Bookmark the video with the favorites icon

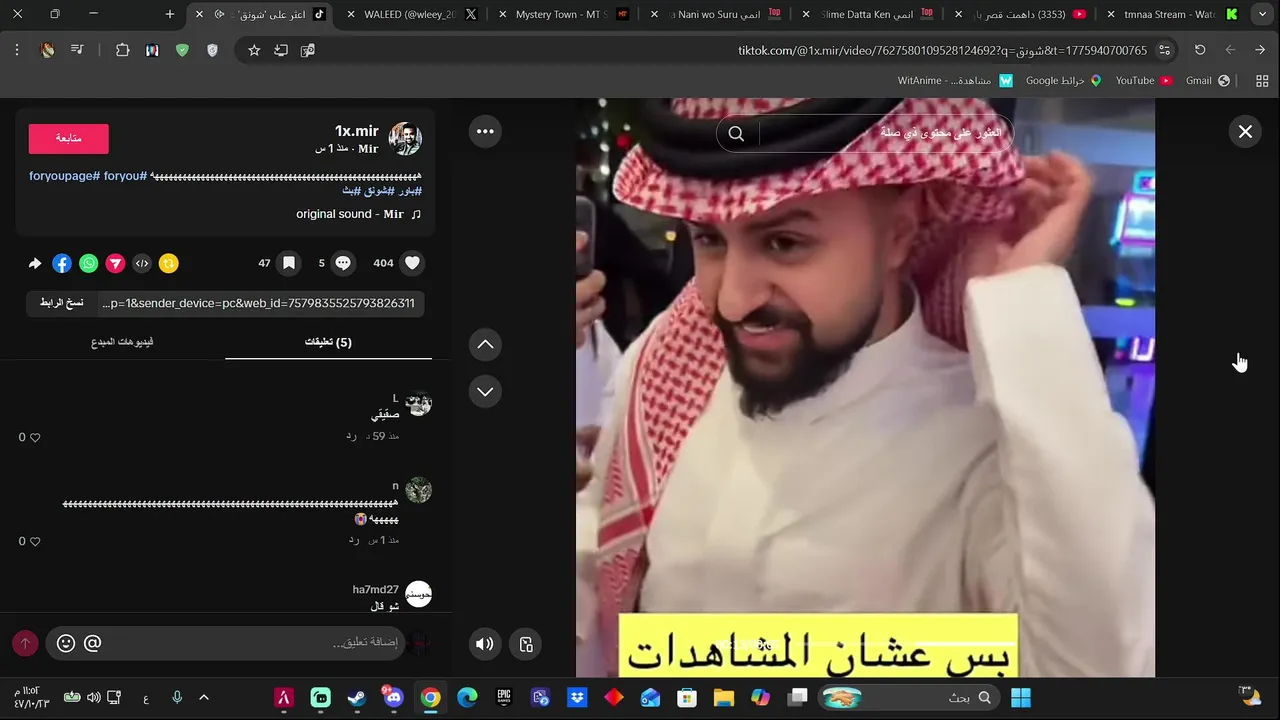[288, 263]
